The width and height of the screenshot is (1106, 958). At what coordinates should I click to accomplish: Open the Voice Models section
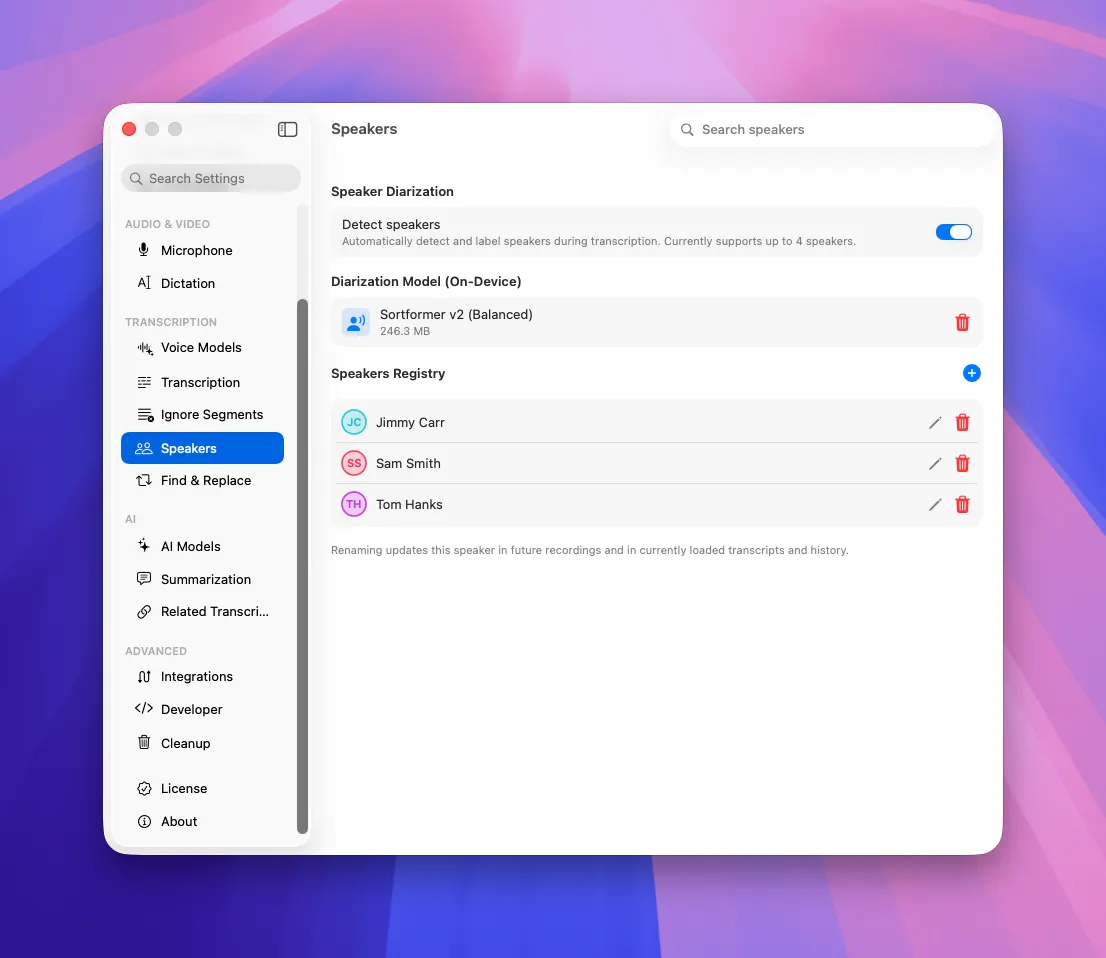[x=202, y=348]
